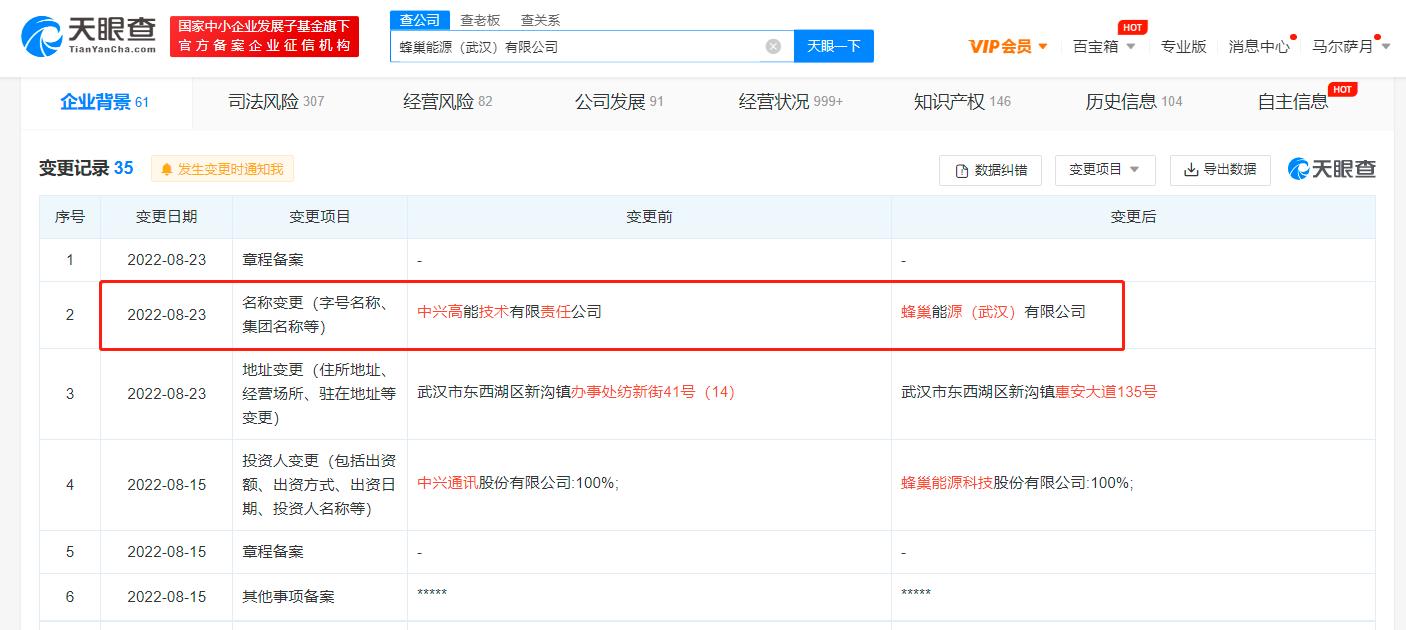Image resolution: width=1406 pixels, height=630 pixels.
Task: Click 发生变更时通知我 notification button
Action: pos(222,169)
